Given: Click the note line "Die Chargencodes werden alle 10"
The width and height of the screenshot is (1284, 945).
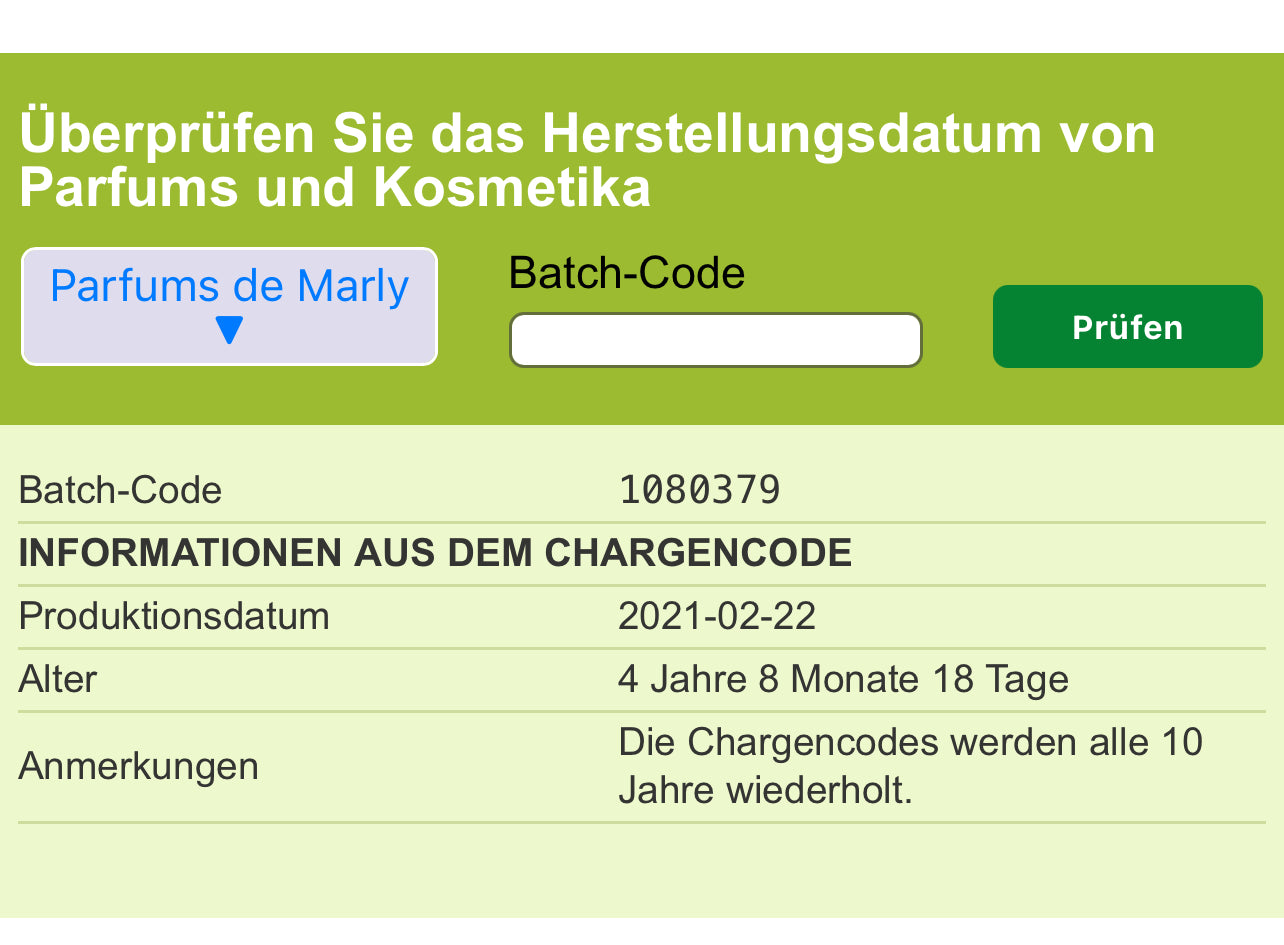Looking at the screenshot, I should [910, 743].
